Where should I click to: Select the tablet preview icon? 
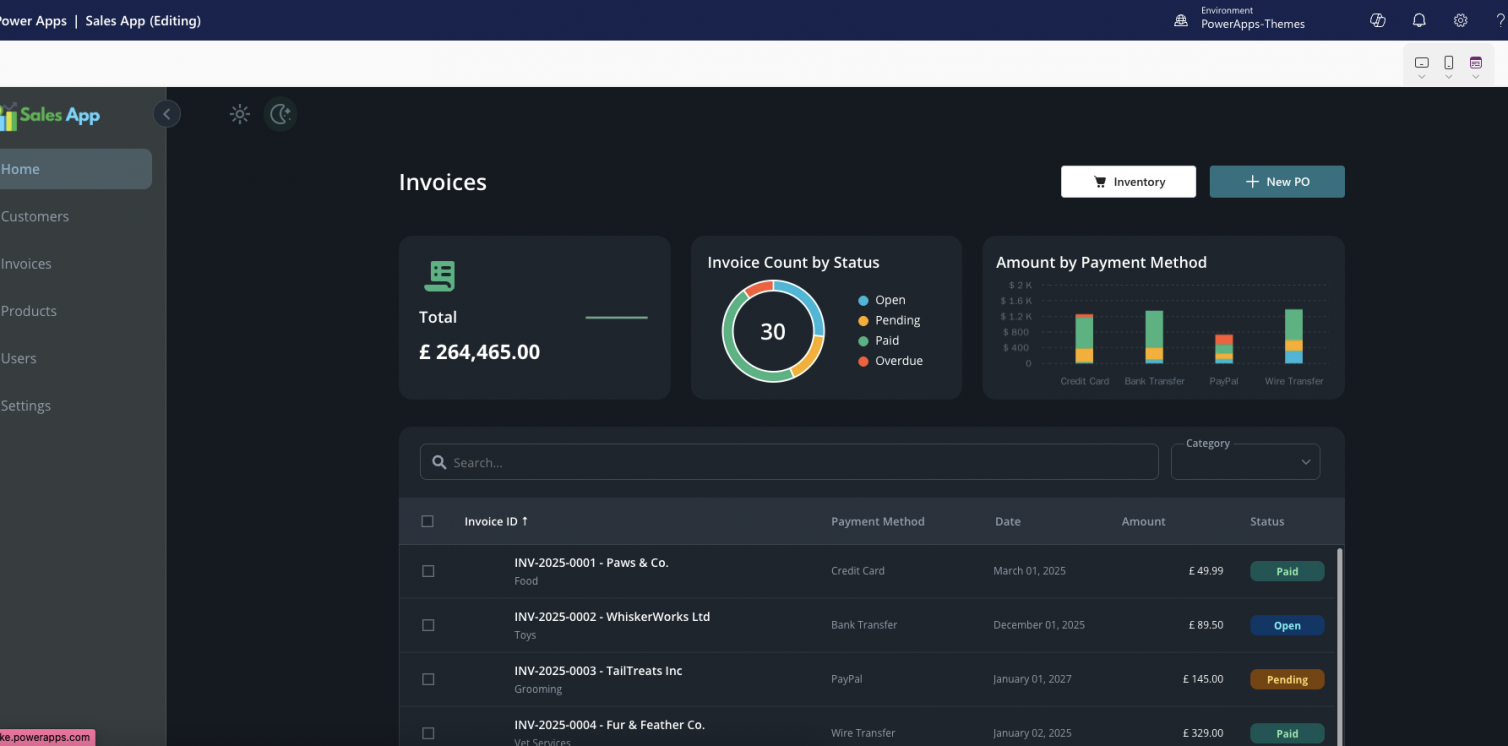1475,60
